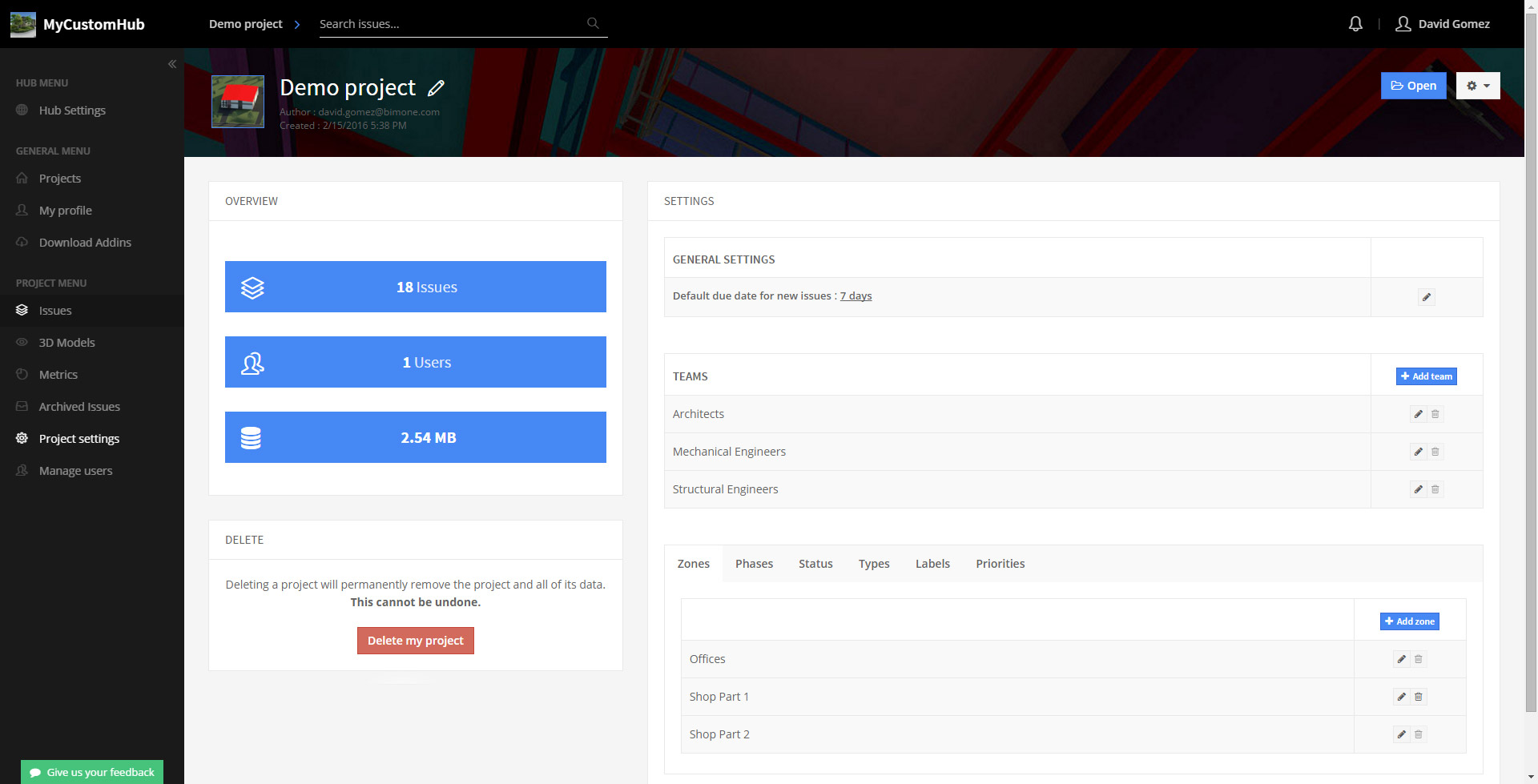Open the gear settings dropdown
This screenshot has width=1538, height=784.
tap(1478, 86)
